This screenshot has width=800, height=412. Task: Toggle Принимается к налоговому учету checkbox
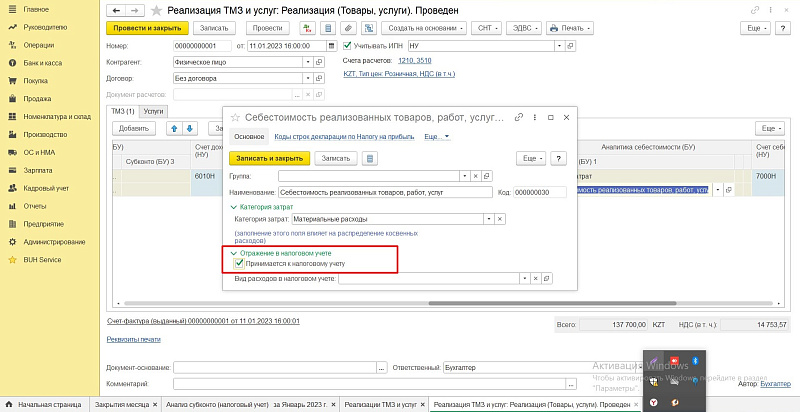click(x=239, y=264)
